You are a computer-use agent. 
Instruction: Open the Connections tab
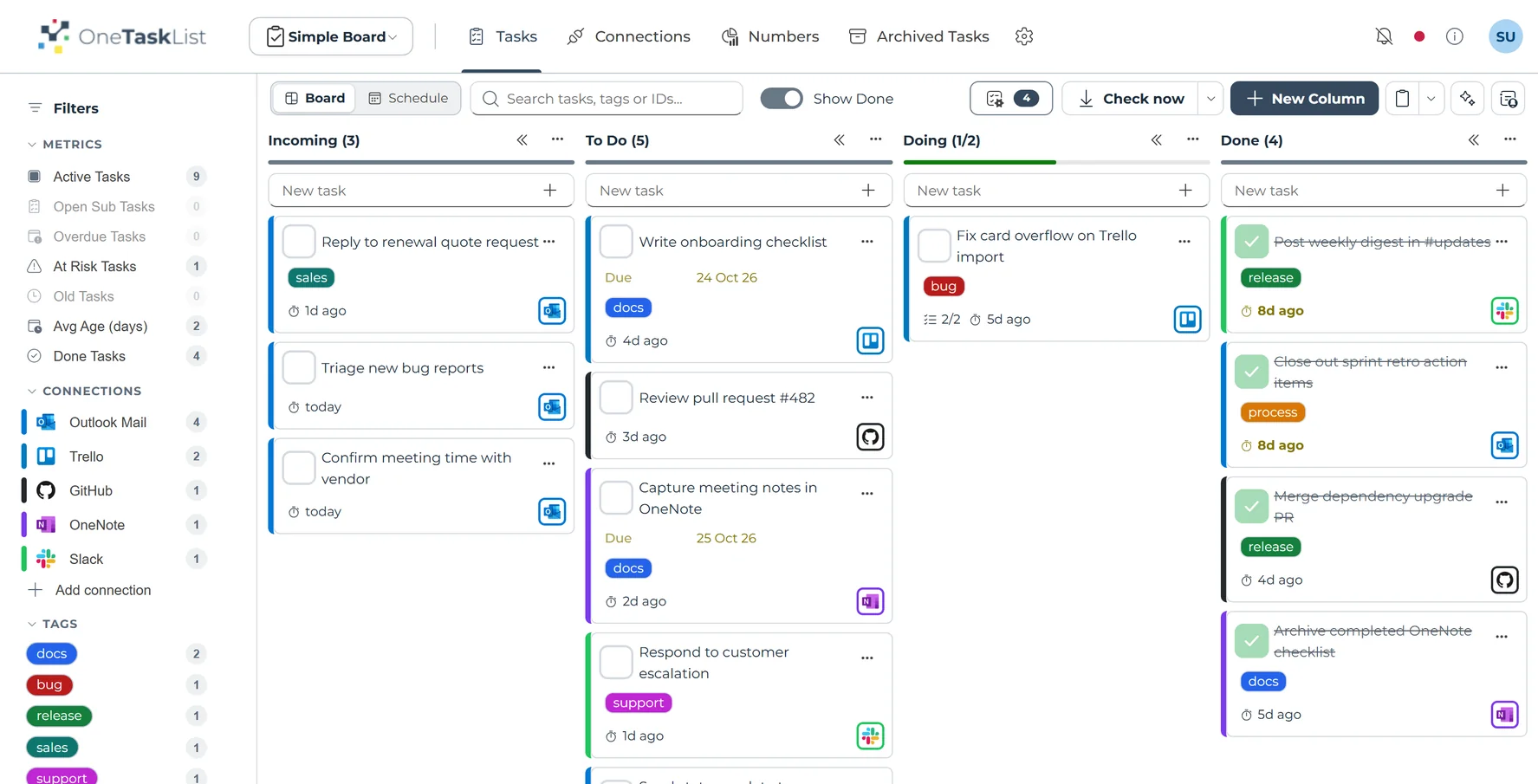point(628,36)
